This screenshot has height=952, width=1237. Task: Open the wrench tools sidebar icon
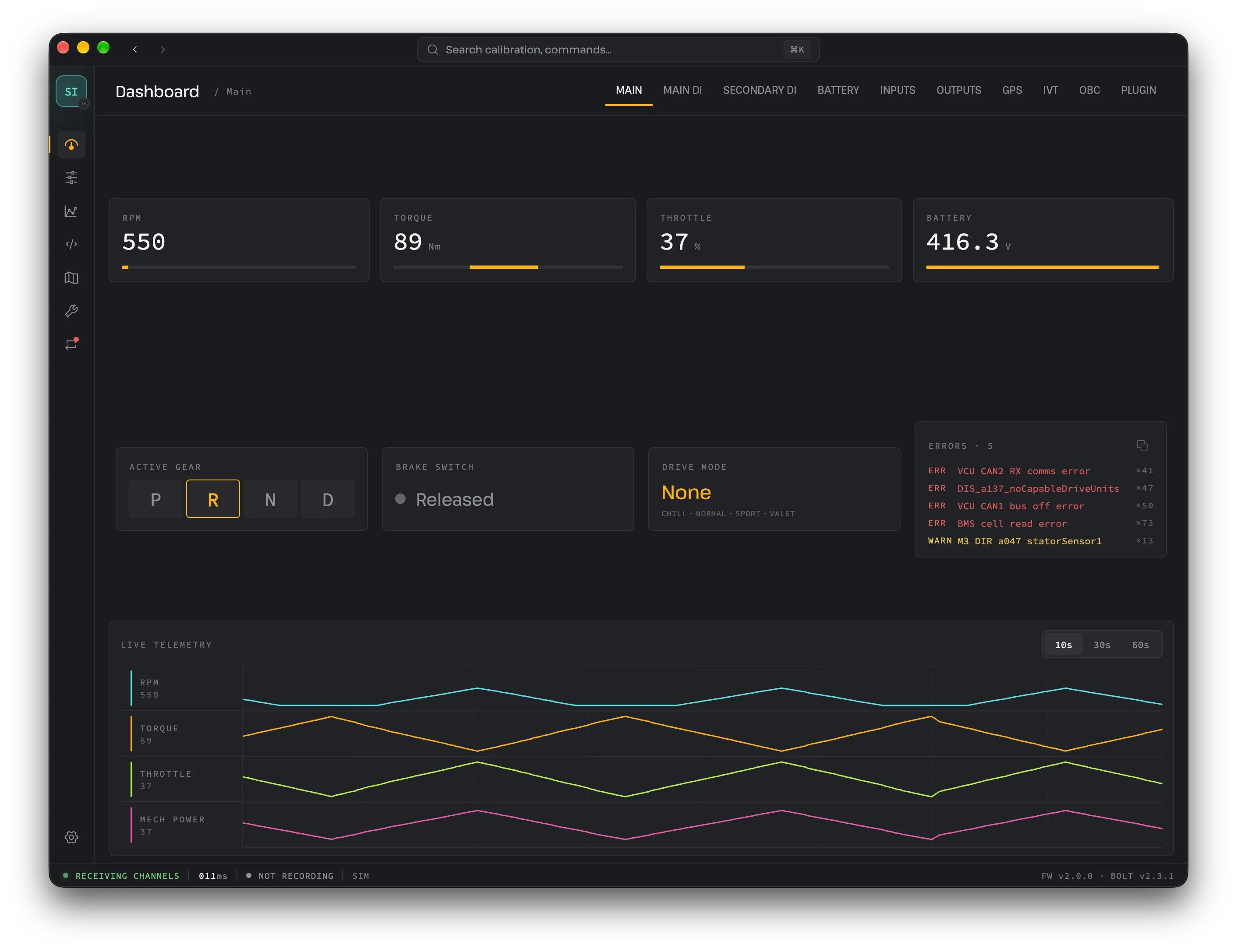click(x=71, y=311)
